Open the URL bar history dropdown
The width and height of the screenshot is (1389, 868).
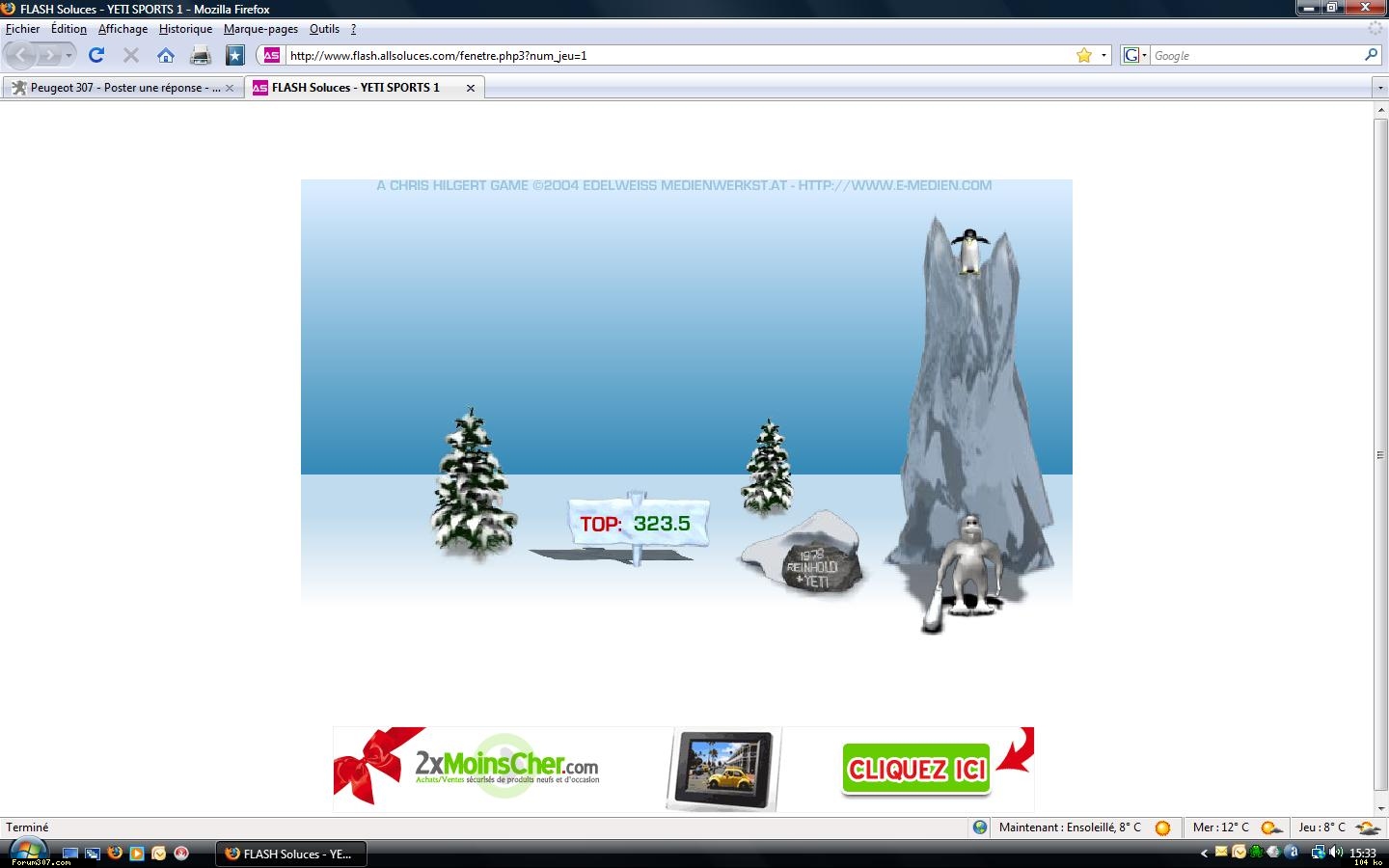[1103, 55]
